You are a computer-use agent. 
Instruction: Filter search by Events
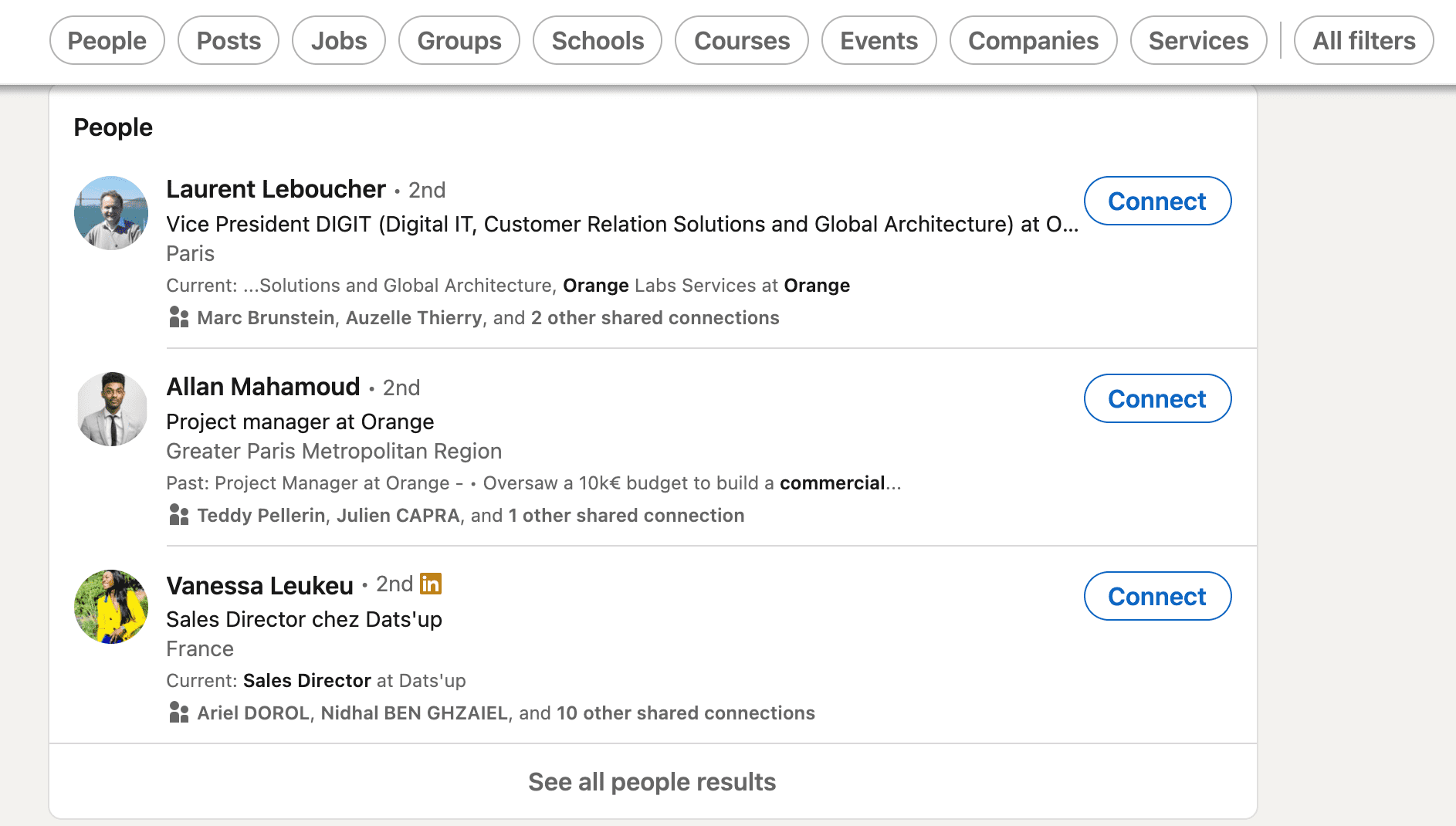pyautogui.click(x=879, y=41)
